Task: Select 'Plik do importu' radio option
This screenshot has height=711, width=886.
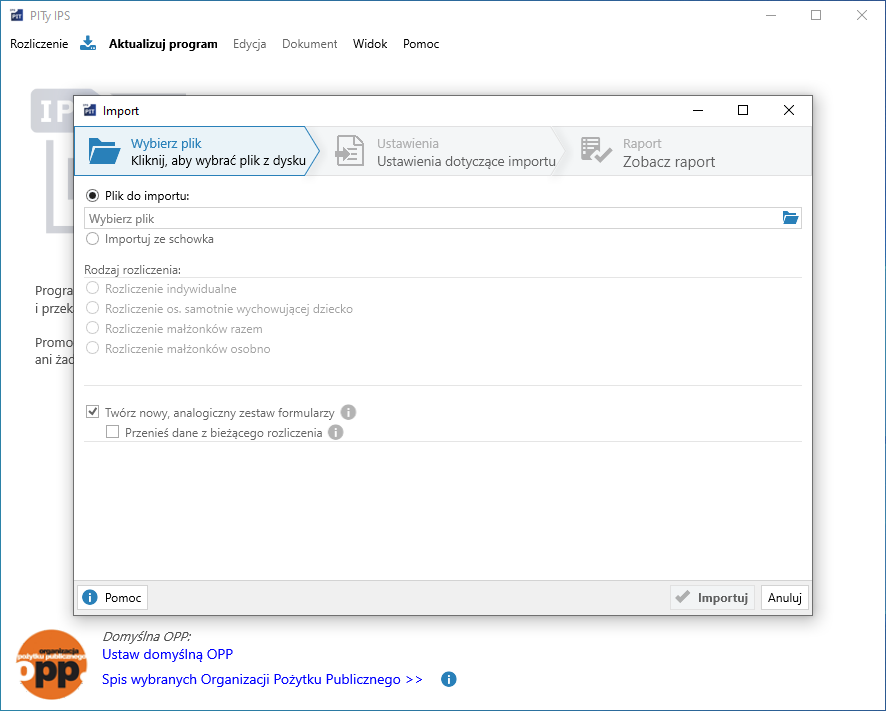Action: 93,196
